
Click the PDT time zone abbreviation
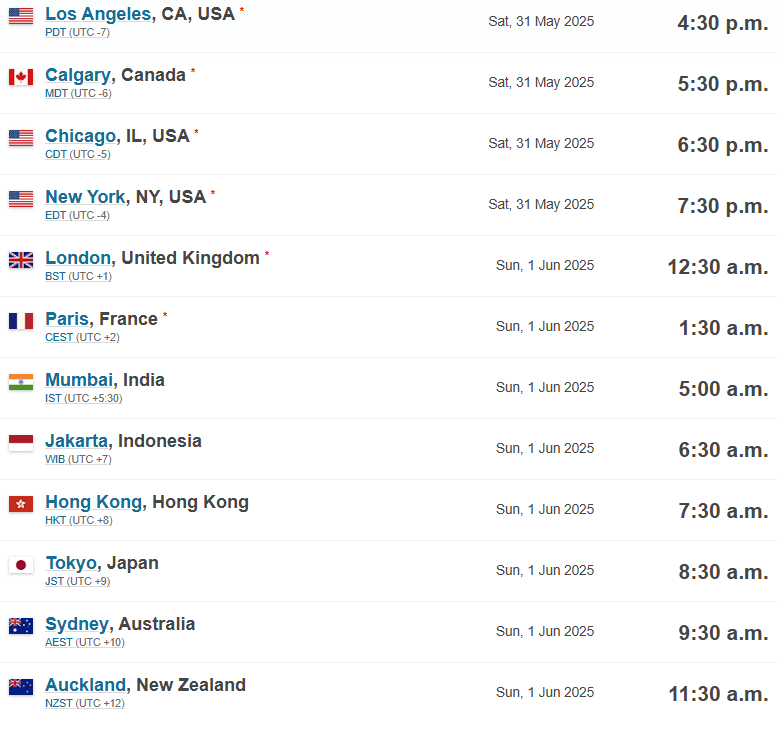[56, 33]
